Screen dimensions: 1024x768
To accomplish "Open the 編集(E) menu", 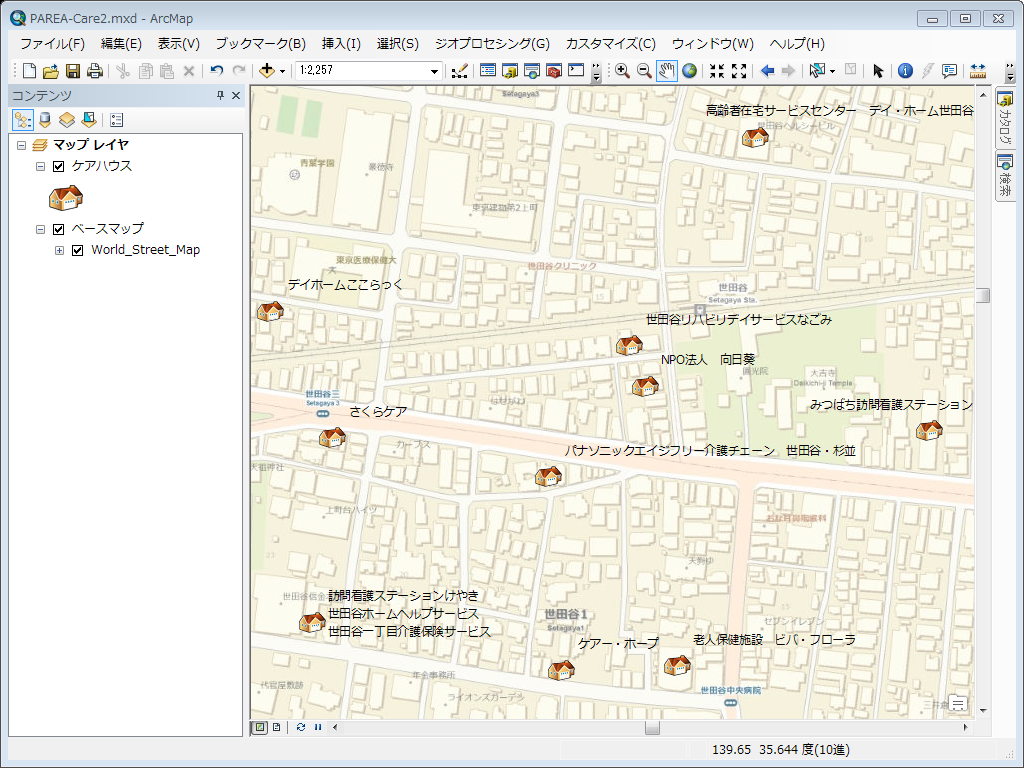I will [x=121, y=44].
